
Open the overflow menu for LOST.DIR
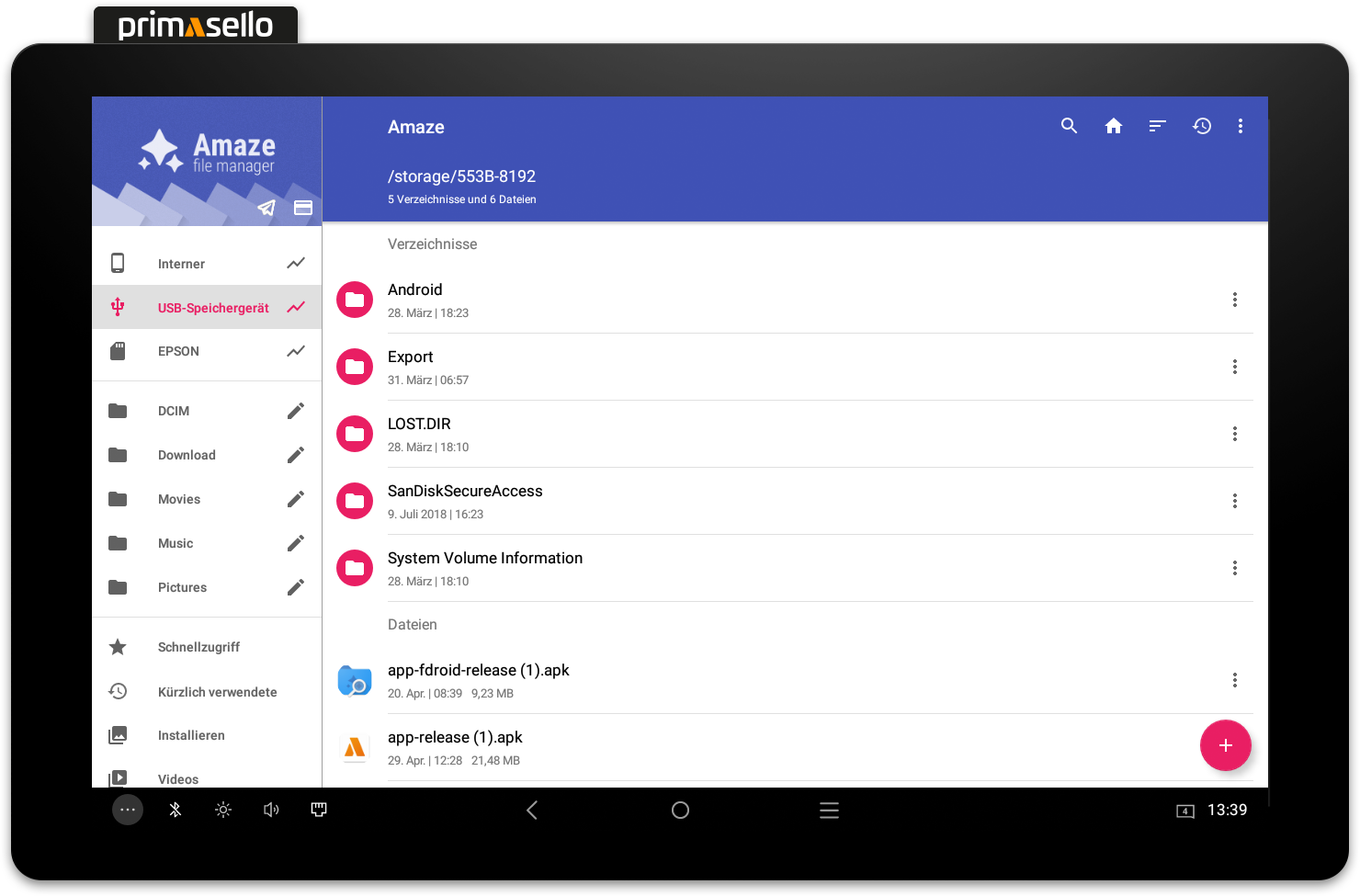1235,434
